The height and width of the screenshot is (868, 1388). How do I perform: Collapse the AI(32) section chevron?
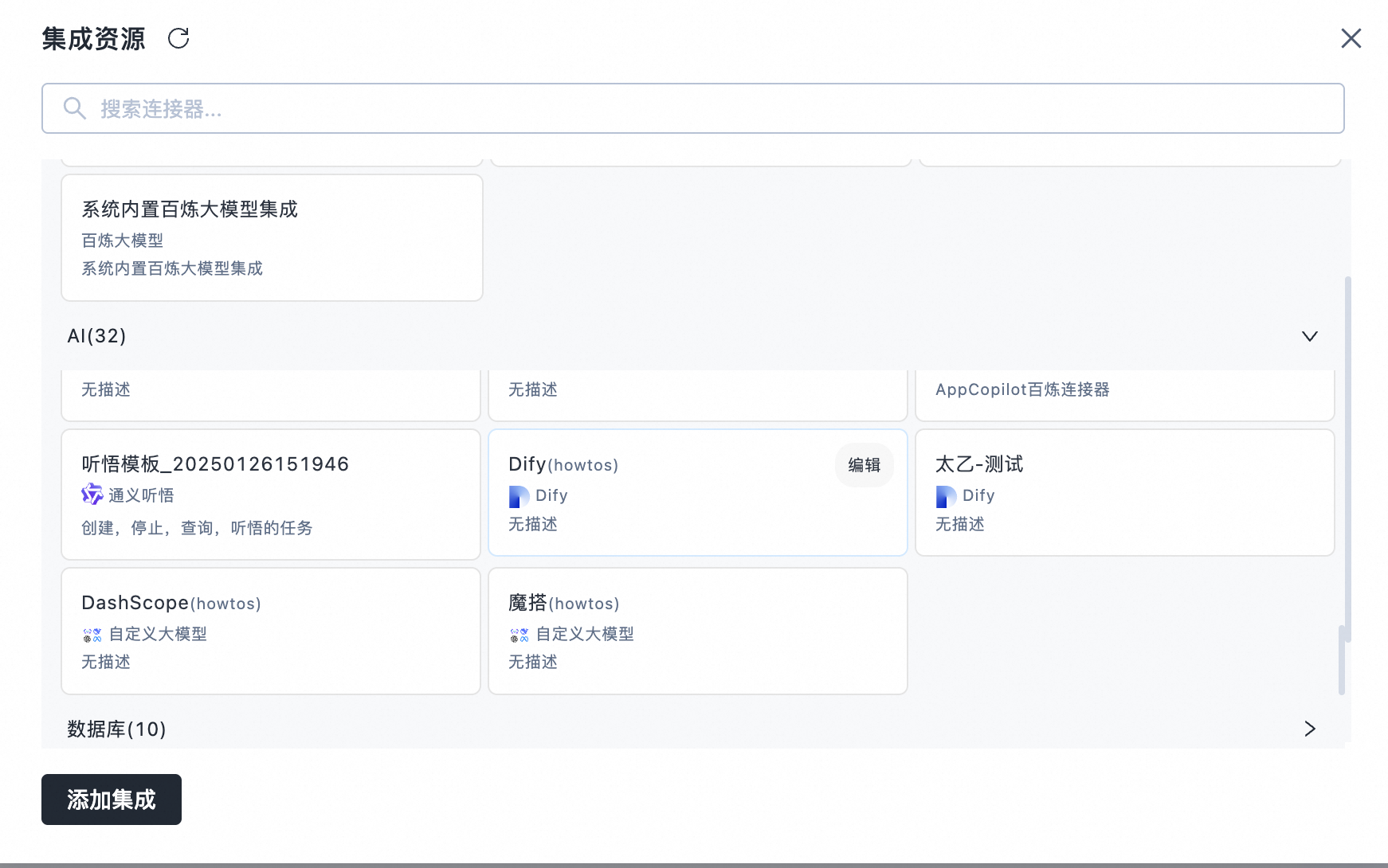point(1309,336)
